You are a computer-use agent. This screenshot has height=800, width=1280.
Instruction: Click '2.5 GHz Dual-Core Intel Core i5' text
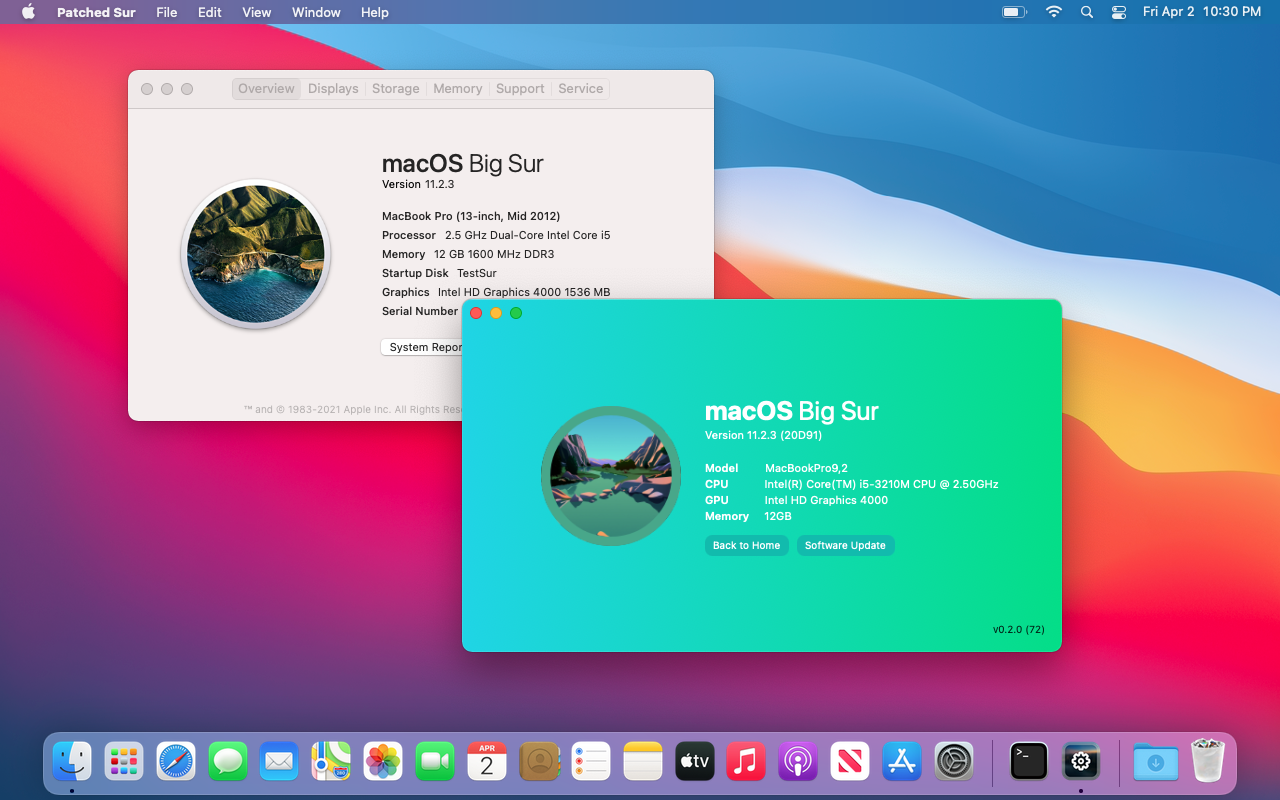click(527, 235)
